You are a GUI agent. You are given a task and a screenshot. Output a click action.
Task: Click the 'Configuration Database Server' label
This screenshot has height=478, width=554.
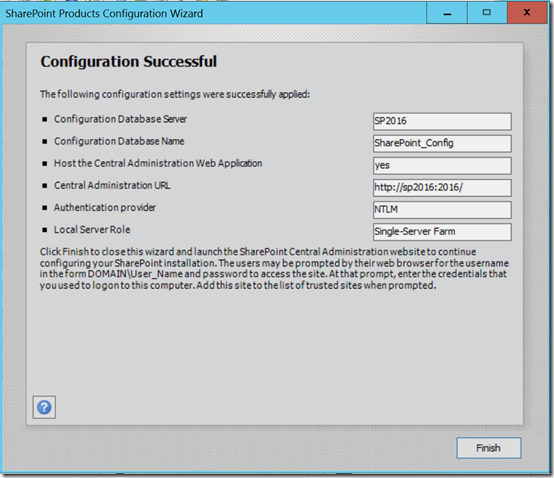tap(120, 119)
